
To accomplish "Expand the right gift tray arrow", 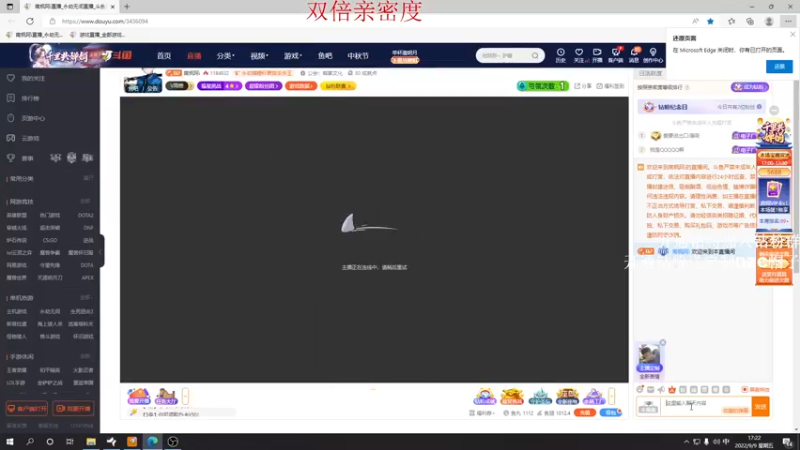I will [611, 396].
